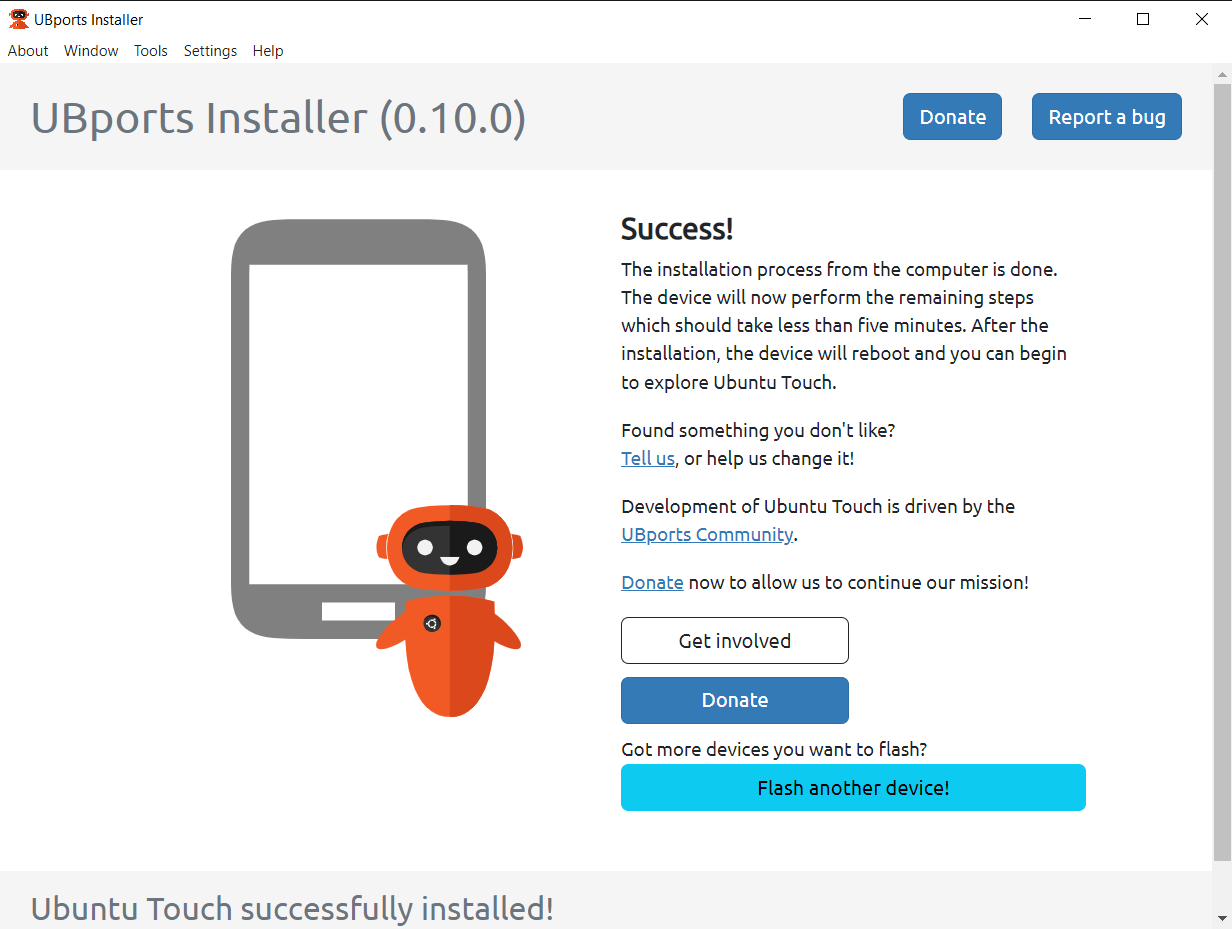Image resolution: width=1232 pixels, height=929 pixels.
Task: Open the UBports Community link
Action: pos(707,535)
